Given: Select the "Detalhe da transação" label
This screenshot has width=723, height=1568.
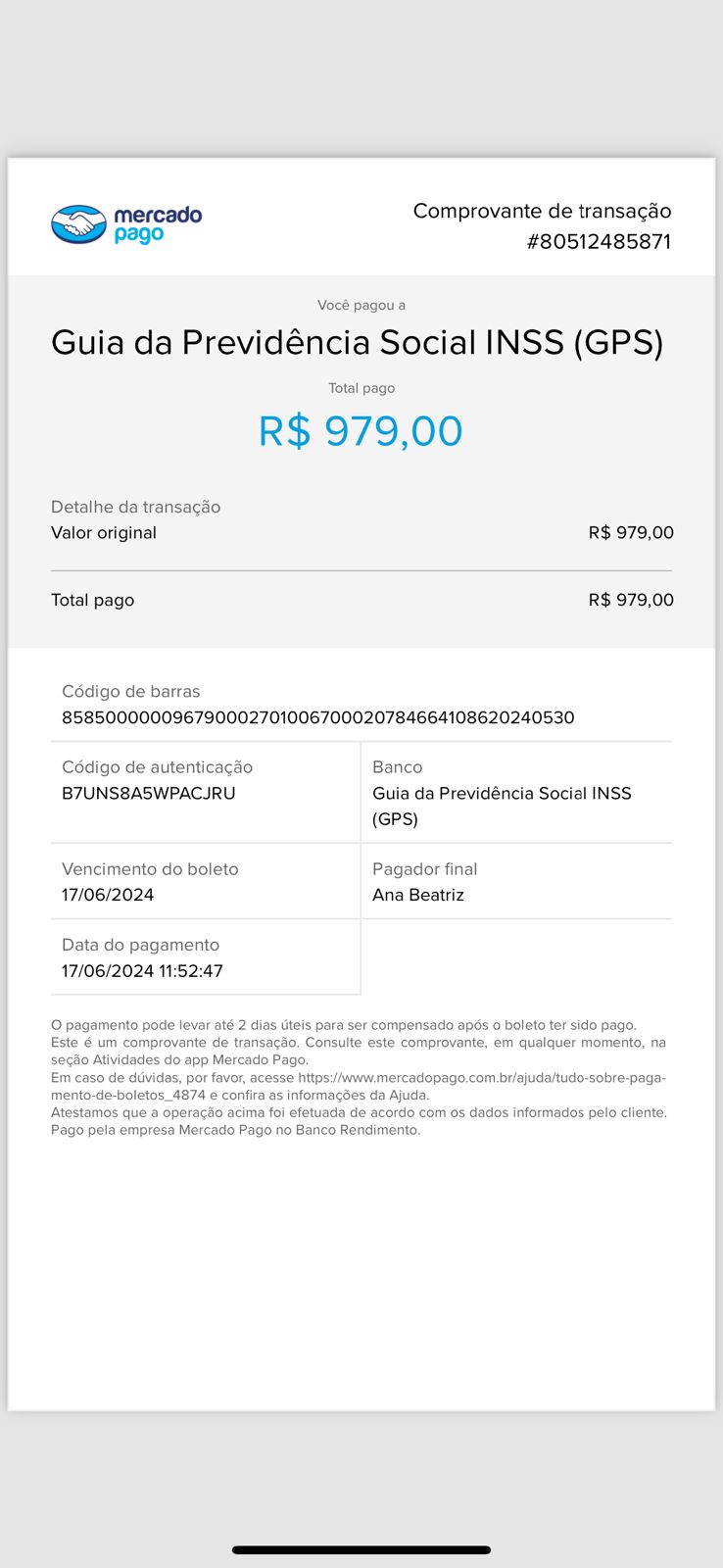Looking at the screenshot, I should [x=135, y=507].
